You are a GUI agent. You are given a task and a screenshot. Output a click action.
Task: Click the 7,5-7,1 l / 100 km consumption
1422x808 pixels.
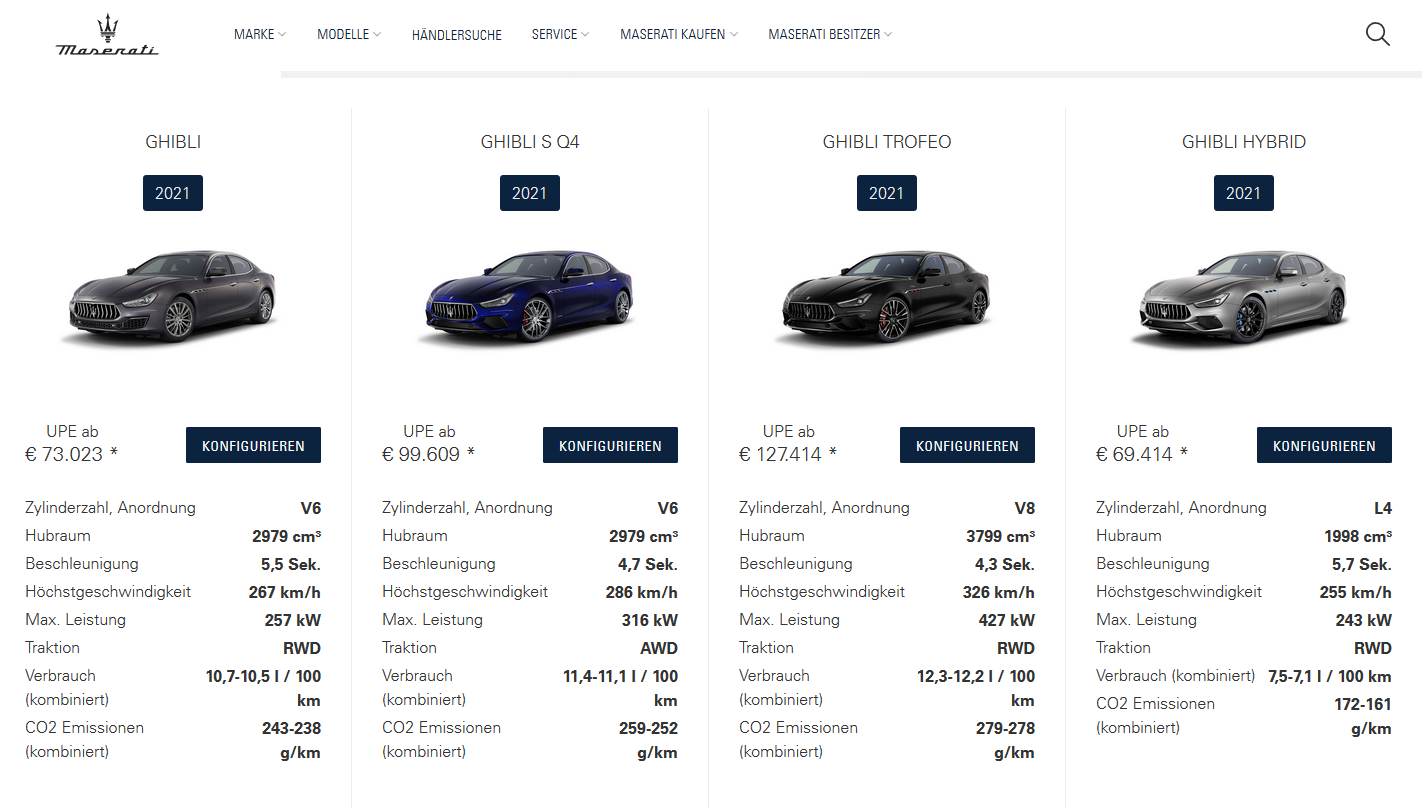[x=1330, y=676]
